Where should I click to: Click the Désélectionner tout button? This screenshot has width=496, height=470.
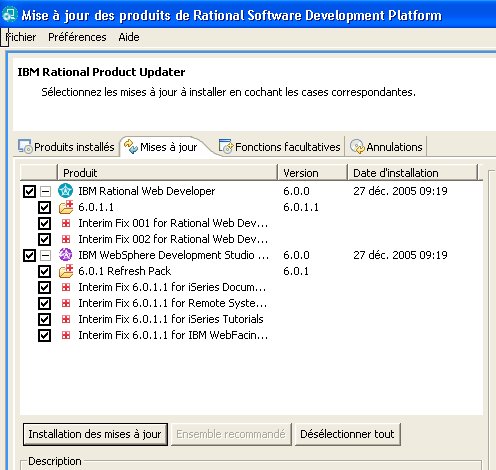coord(347,434)
